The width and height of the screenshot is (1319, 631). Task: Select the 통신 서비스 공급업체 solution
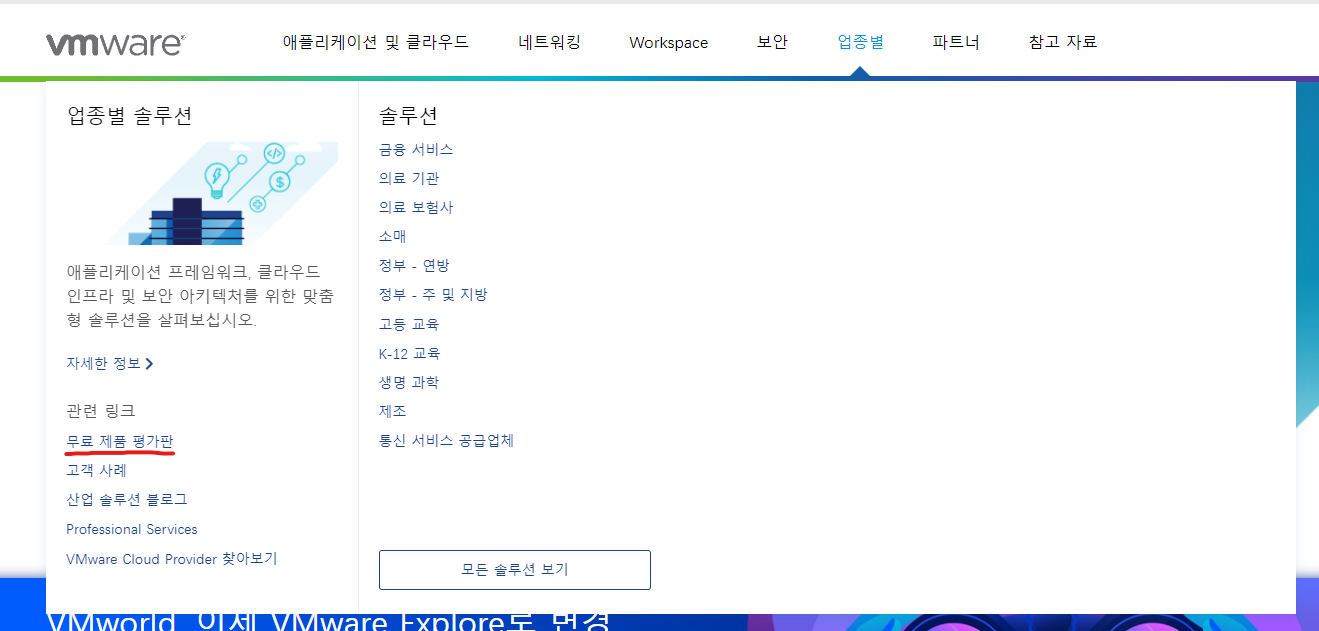point(446,440)
